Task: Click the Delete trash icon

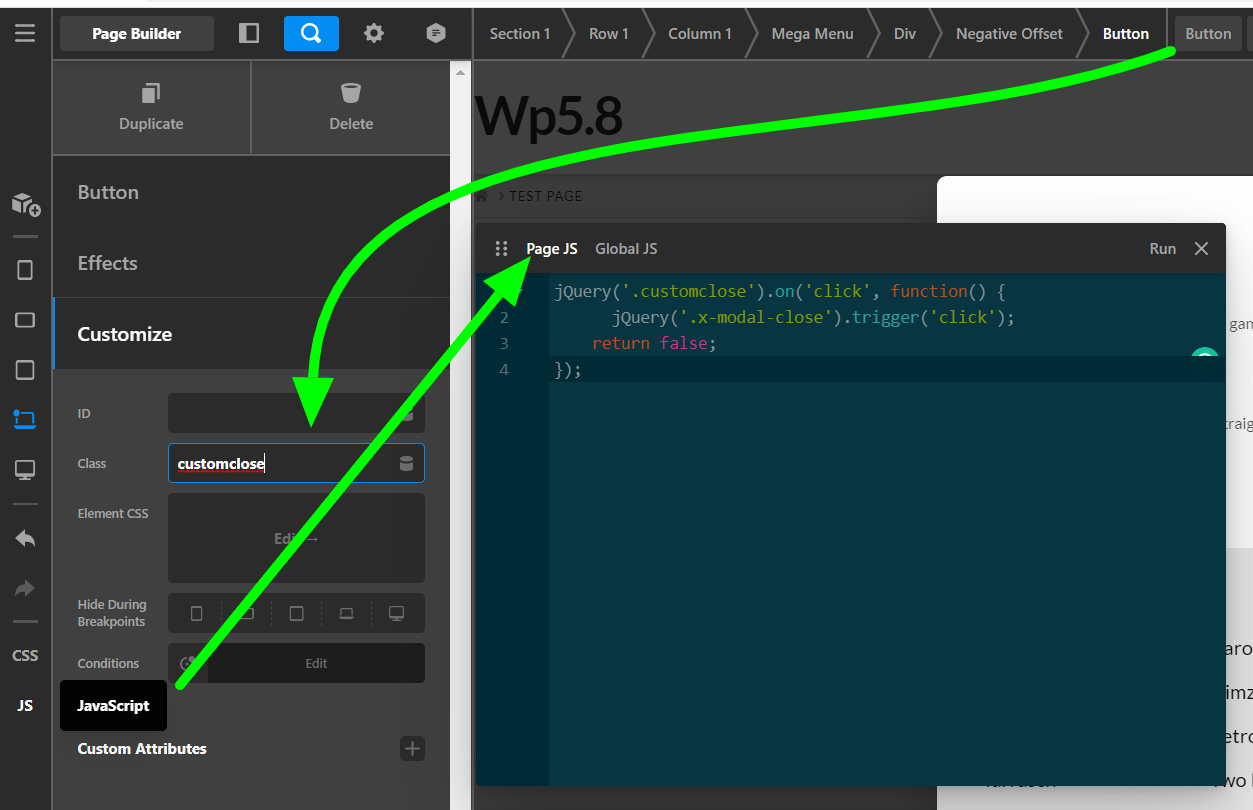Action: point(351,94)
